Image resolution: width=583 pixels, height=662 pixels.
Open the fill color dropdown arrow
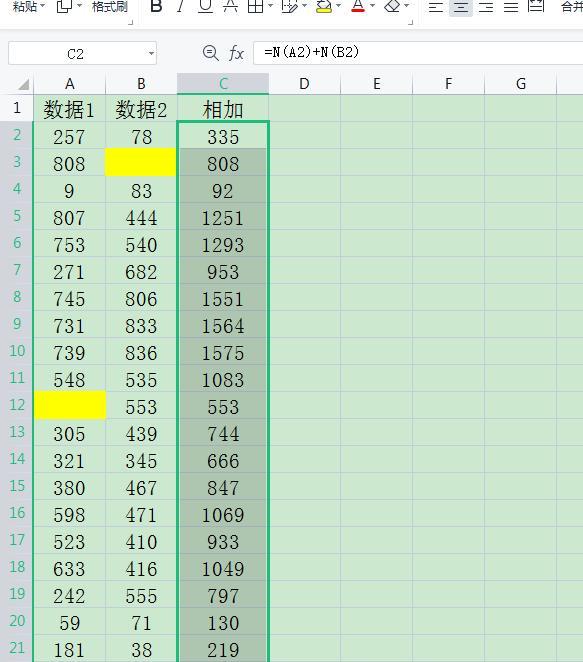click(x=339, y=6)
